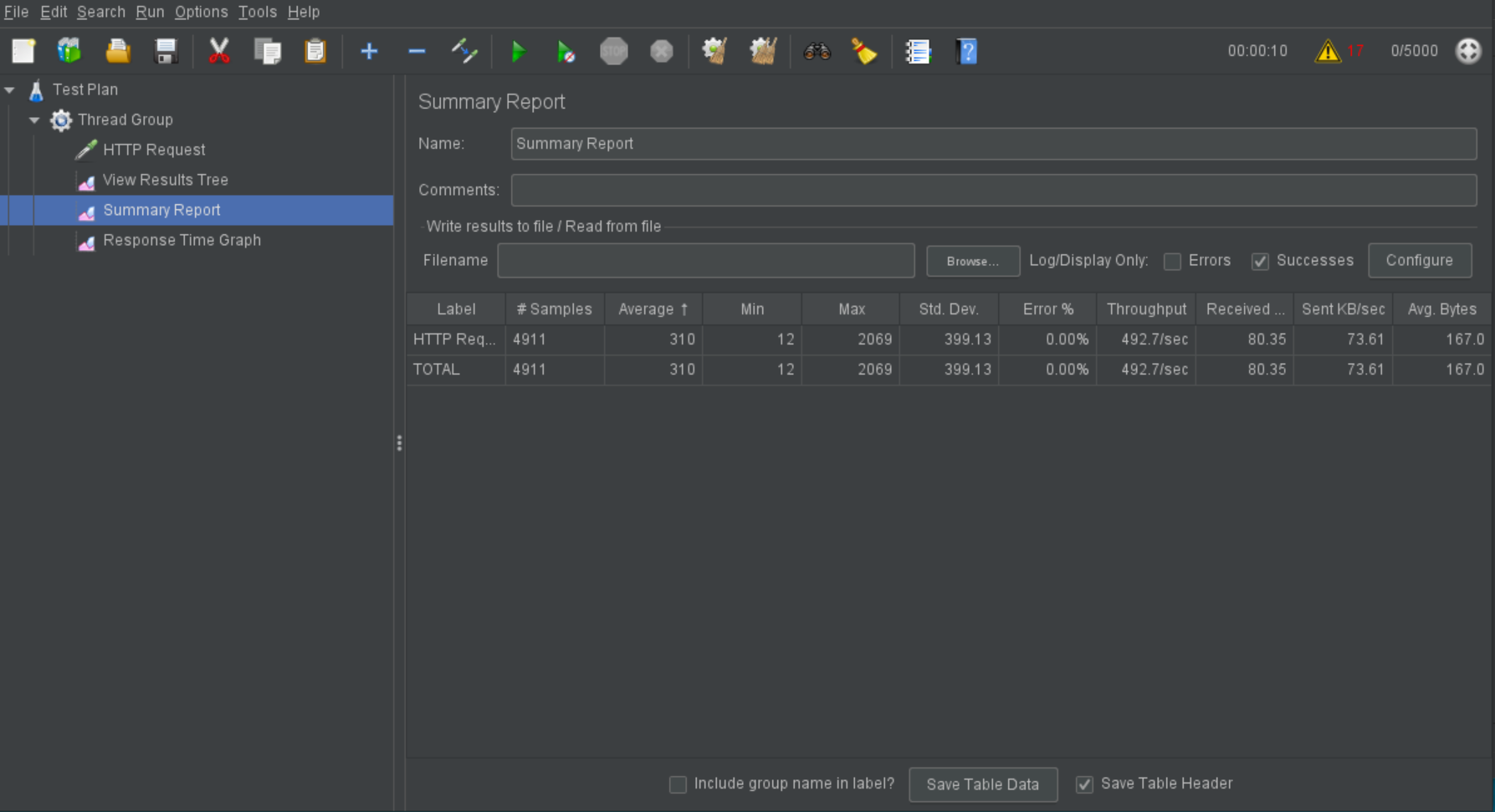
Task: Open the Edit menu
Action: (x=54, y=12)
